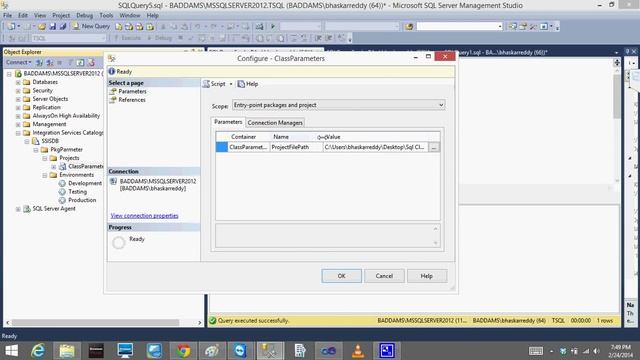Open the Scope combo box

coord(338,105)
